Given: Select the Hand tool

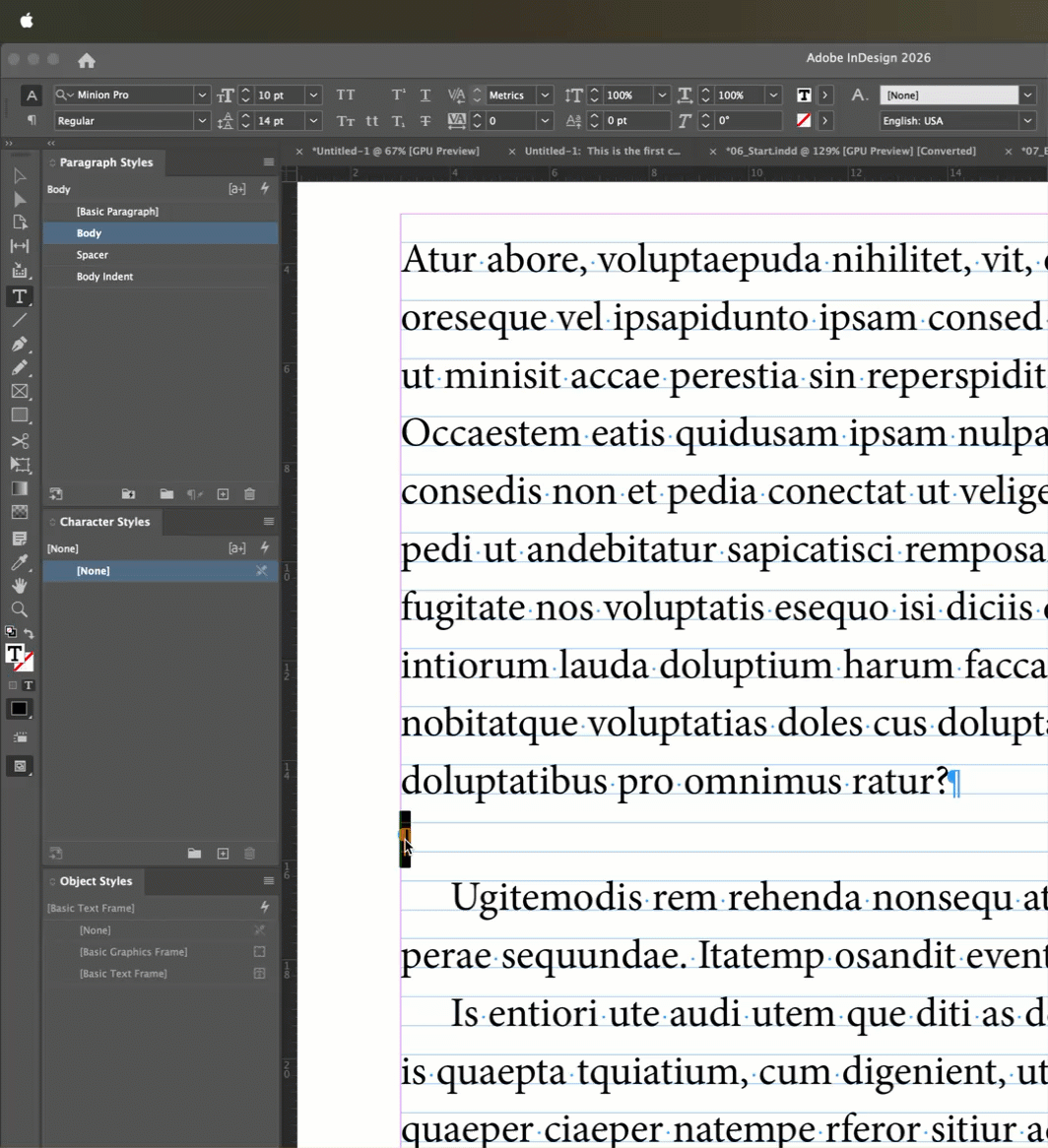Looking at the screenshot, I should [20, 586].
